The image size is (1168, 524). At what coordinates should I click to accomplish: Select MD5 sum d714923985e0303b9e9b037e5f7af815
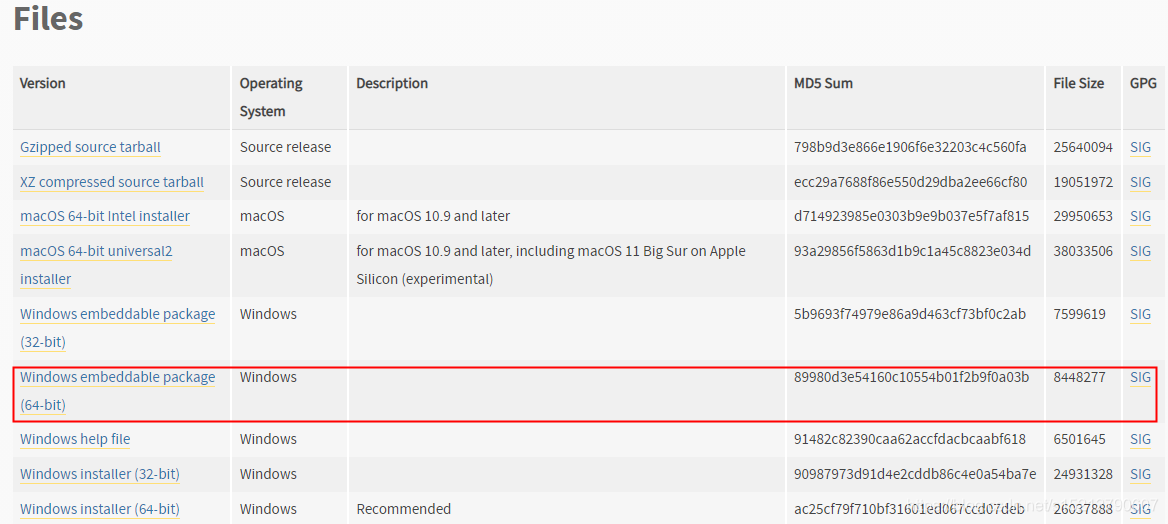pos(912,216)
